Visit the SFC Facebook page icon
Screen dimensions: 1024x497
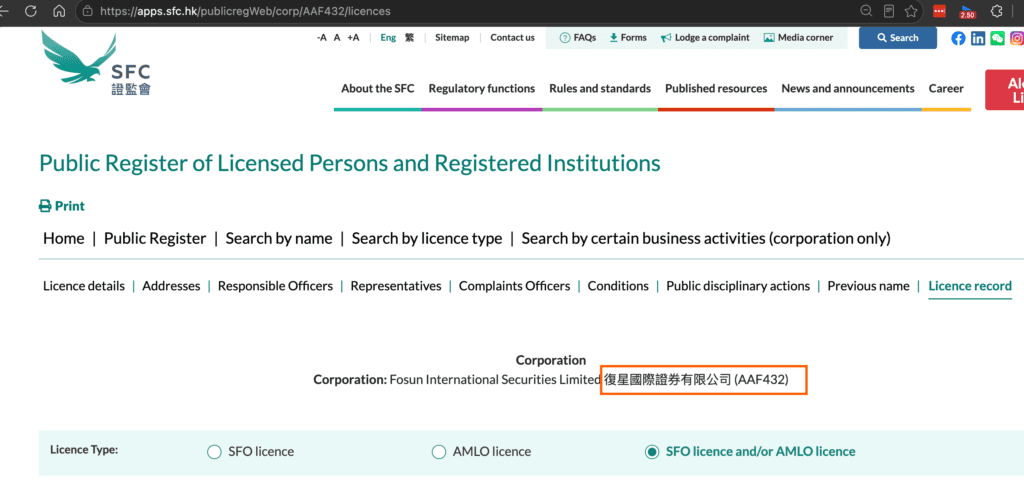pos(958,39)
